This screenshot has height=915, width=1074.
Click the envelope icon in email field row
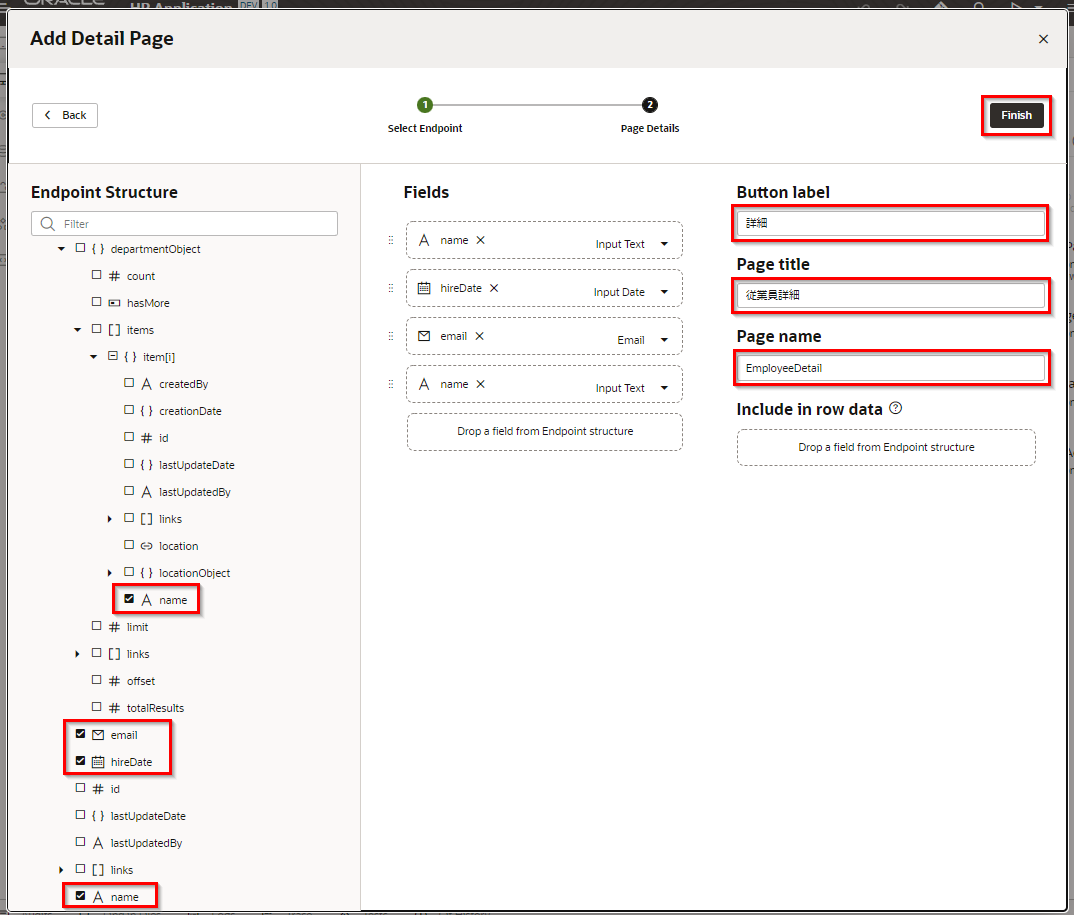(424, 336)
